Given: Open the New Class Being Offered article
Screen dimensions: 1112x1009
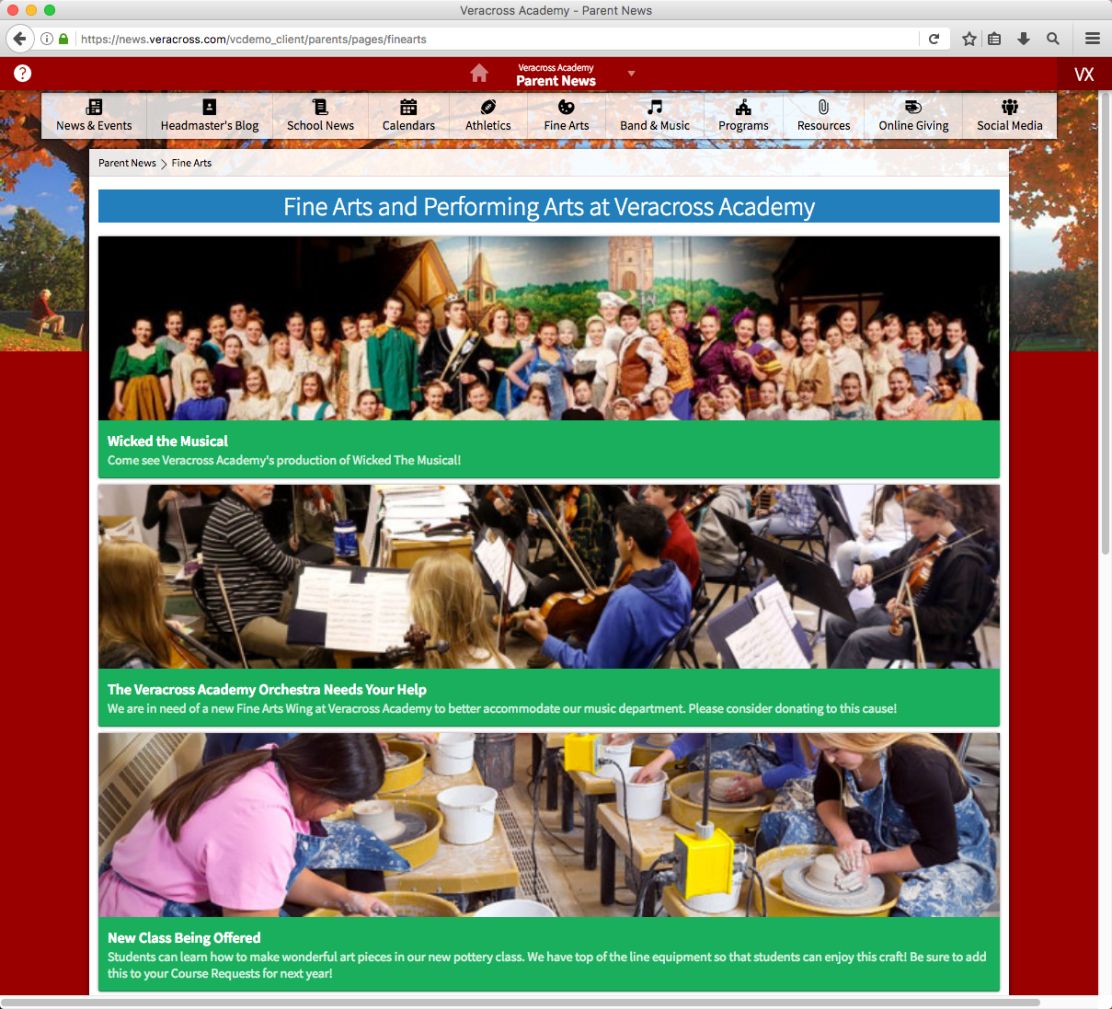Looking at the screenshot, I should pyautogui.click(x=184, y=938).
